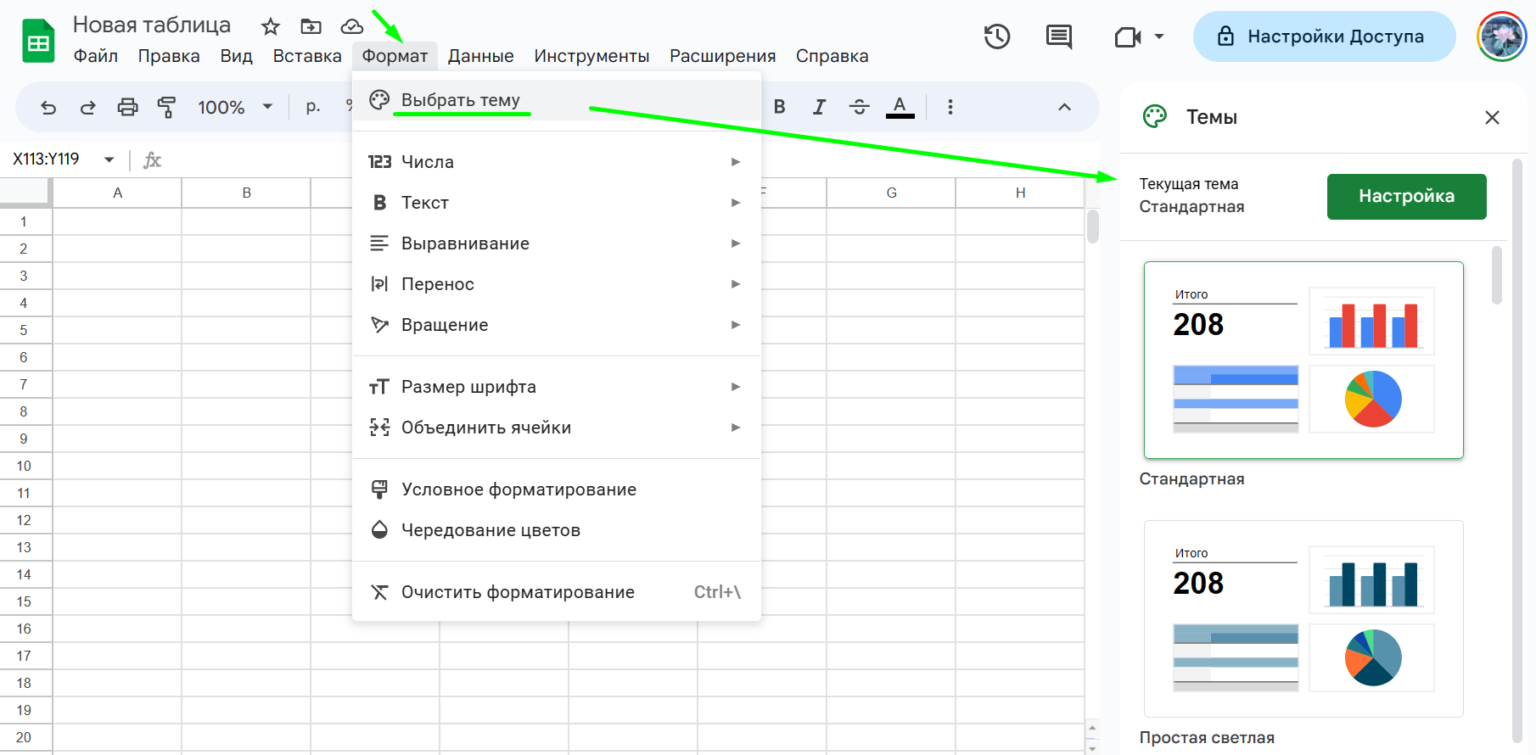Image resolution: width=1536 pixels, height=755 pixels.
Task: Close the open Формат menu
Action: [x=395, y=56]
